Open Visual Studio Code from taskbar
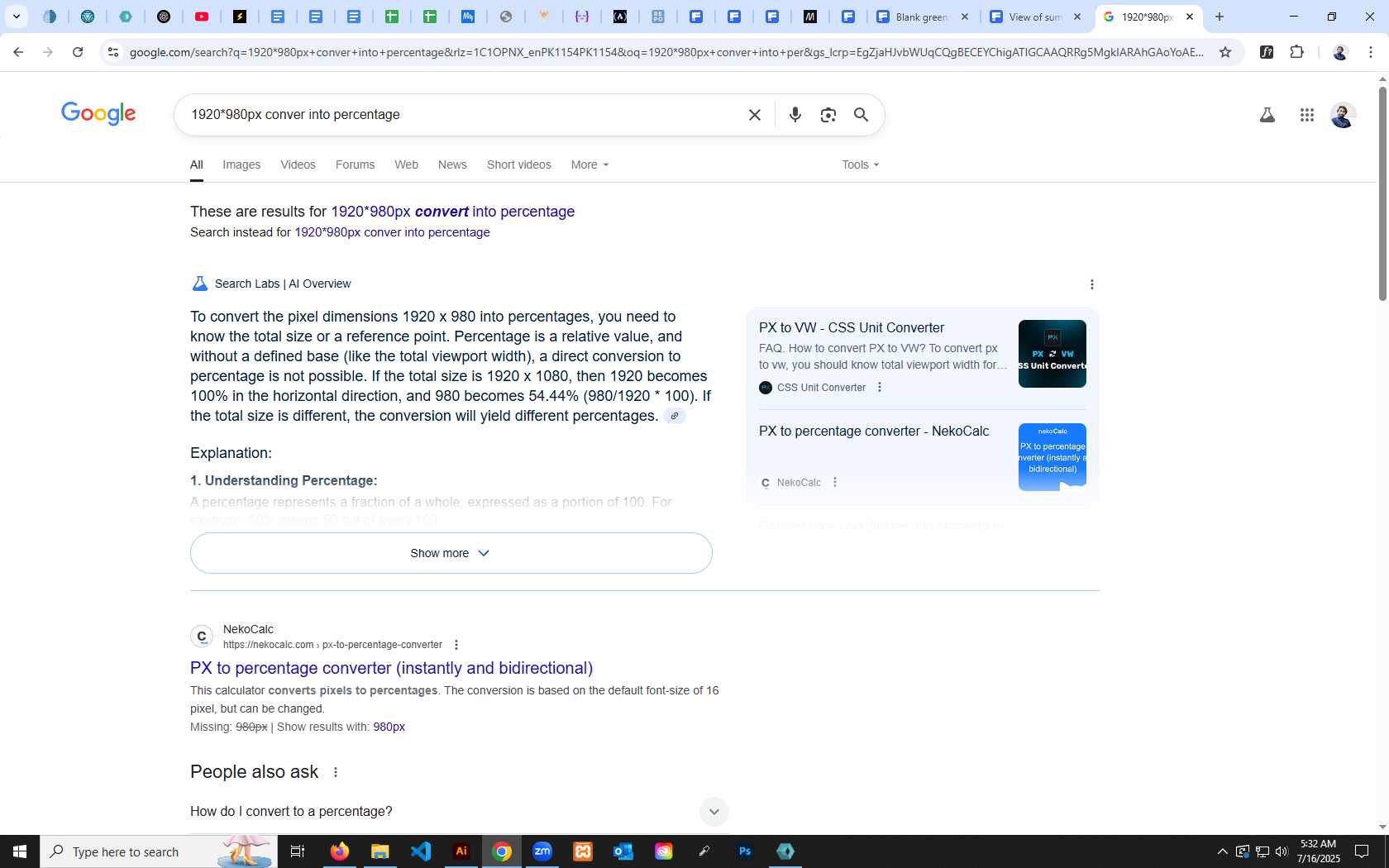Viewport: 1389px width, 868px height. pos(420,851)
